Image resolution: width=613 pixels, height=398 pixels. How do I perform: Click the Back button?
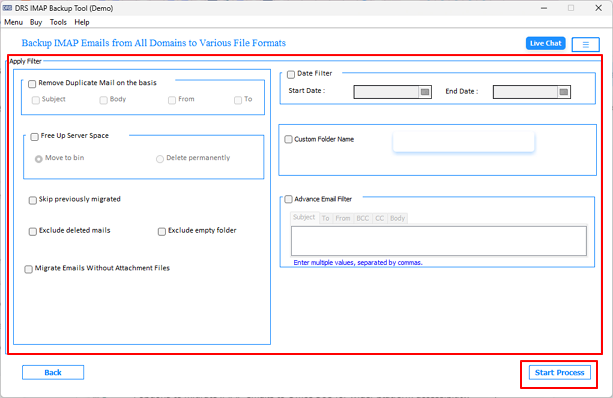(53, 372)
